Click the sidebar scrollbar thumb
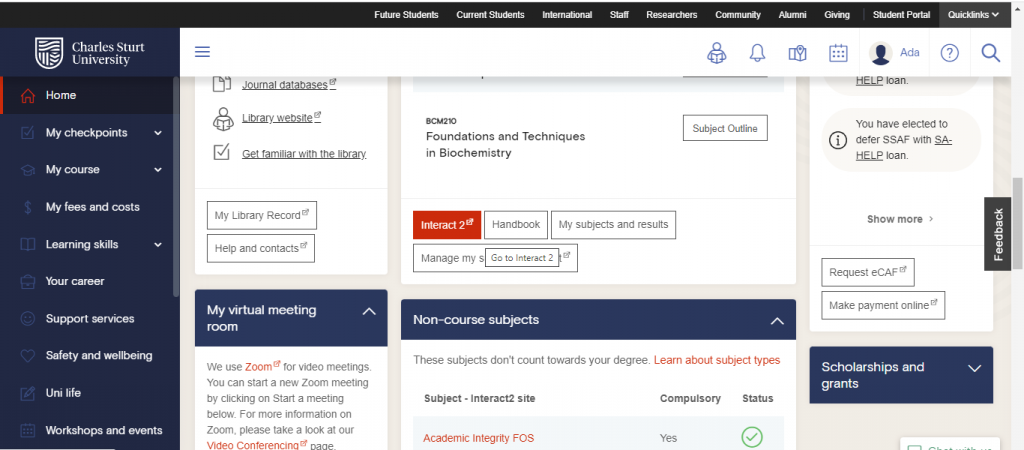Viewport: 1024px width, 450px height. tap(176, 187)
